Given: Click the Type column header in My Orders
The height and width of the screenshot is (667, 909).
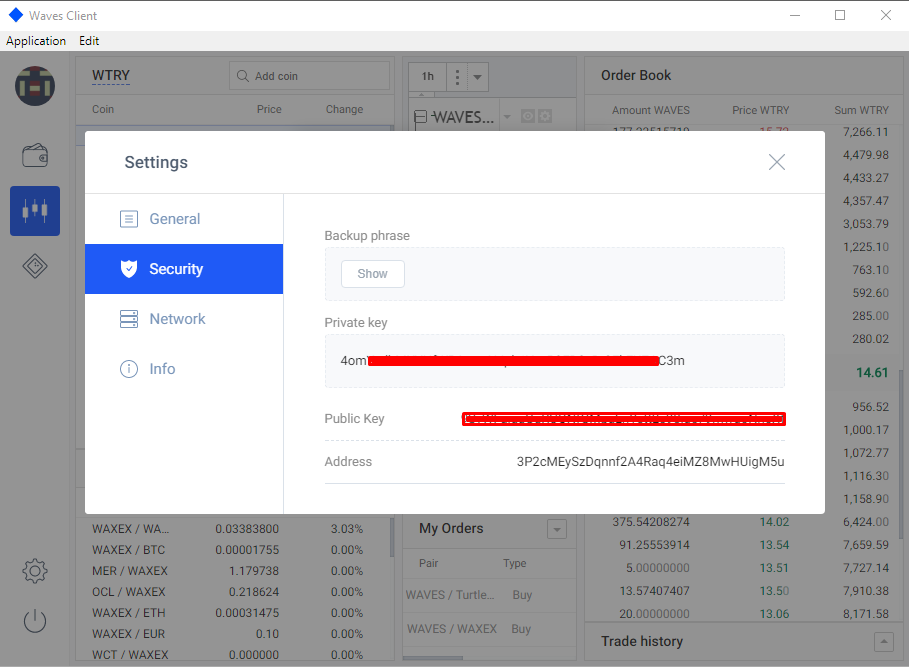Looking at the screenshot, I should [x=515, y=563].
